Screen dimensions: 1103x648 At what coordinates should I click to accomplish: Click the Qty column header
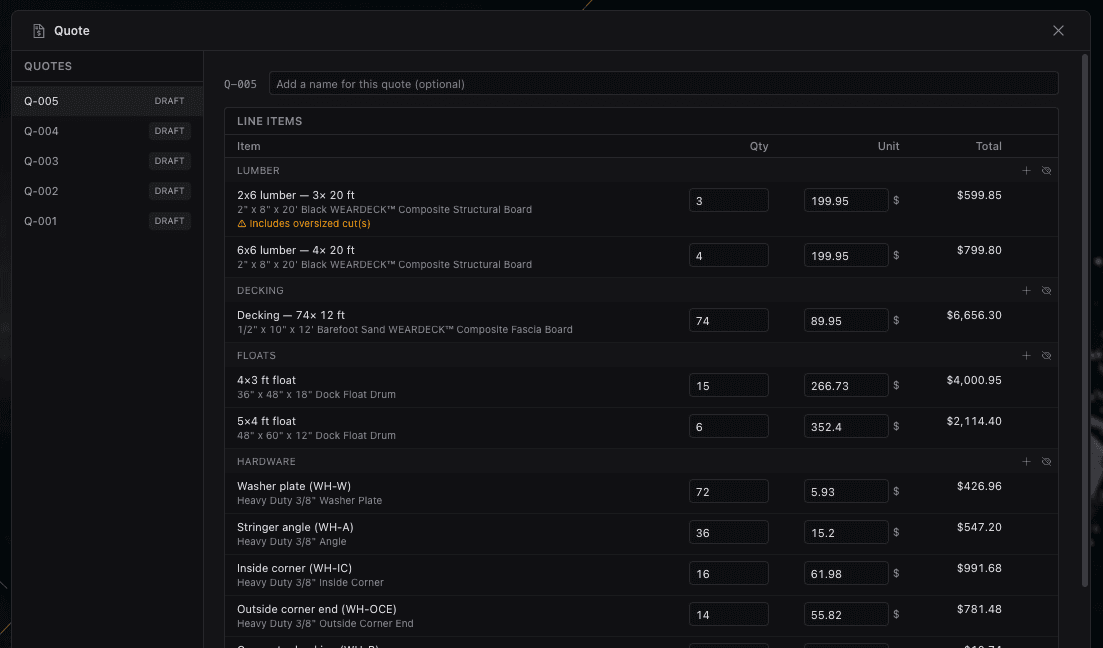click(758, 146)
